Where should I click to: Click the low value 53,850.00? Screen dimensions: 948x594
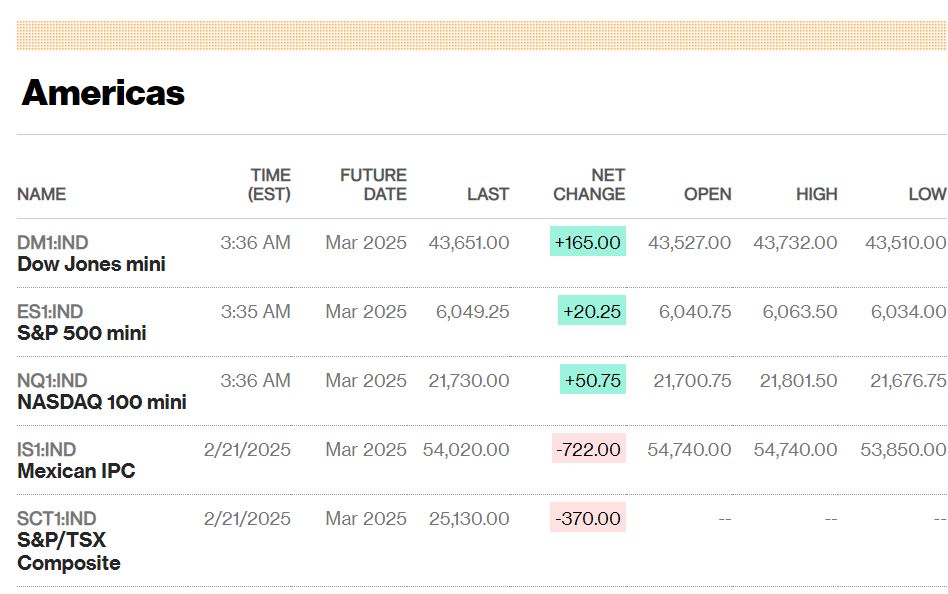pyautogui.click(x=903, y=449)
